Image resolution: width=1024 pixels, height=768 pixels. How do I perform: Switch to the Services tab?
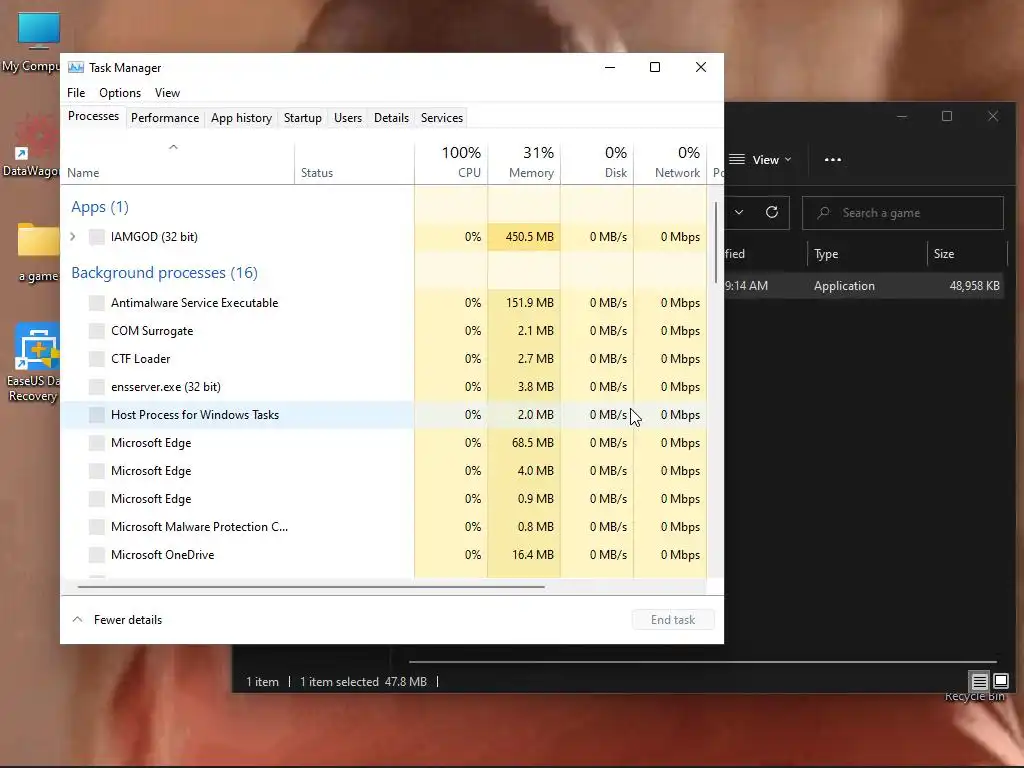(441, 118)
